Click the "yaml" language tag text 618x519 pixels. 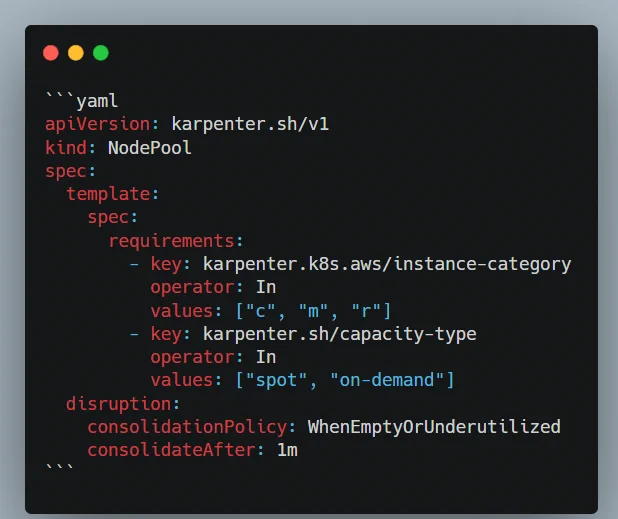[97, 101]
